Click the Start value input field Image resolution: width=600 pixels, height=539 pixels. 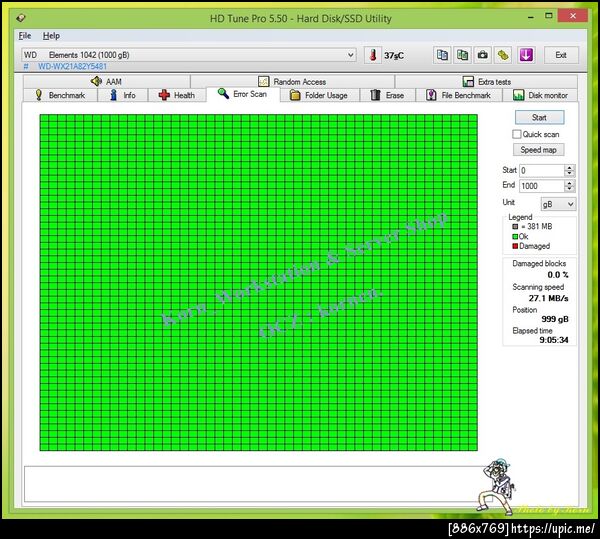[542, 171]
